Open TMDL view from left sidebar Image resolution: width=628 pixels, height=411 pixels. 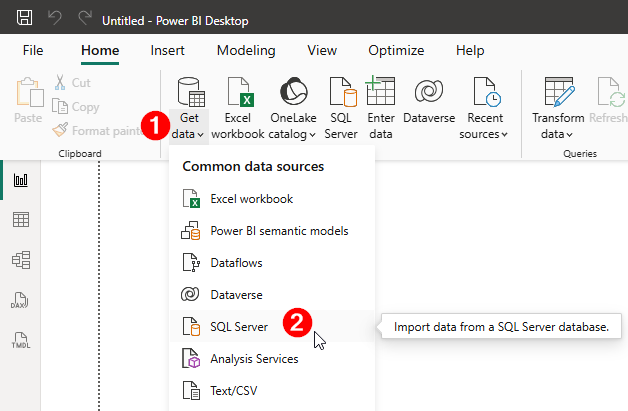tap(21, 340)
